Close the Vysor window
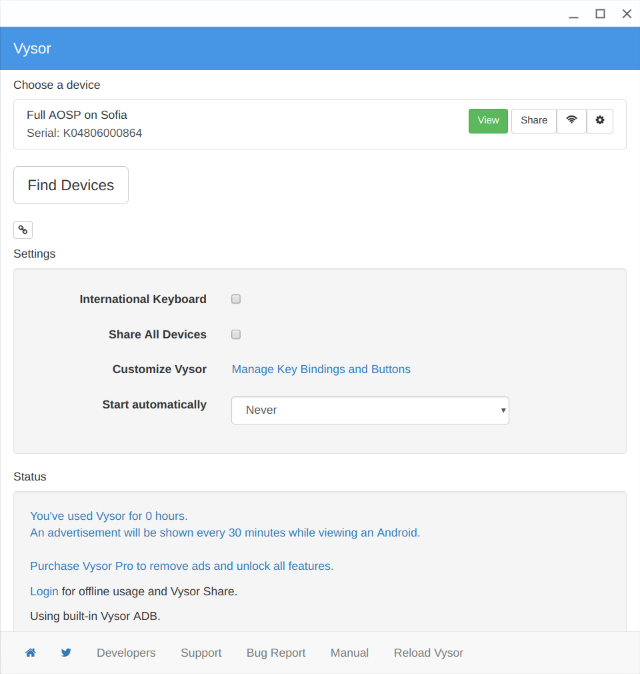 (627, 14)
